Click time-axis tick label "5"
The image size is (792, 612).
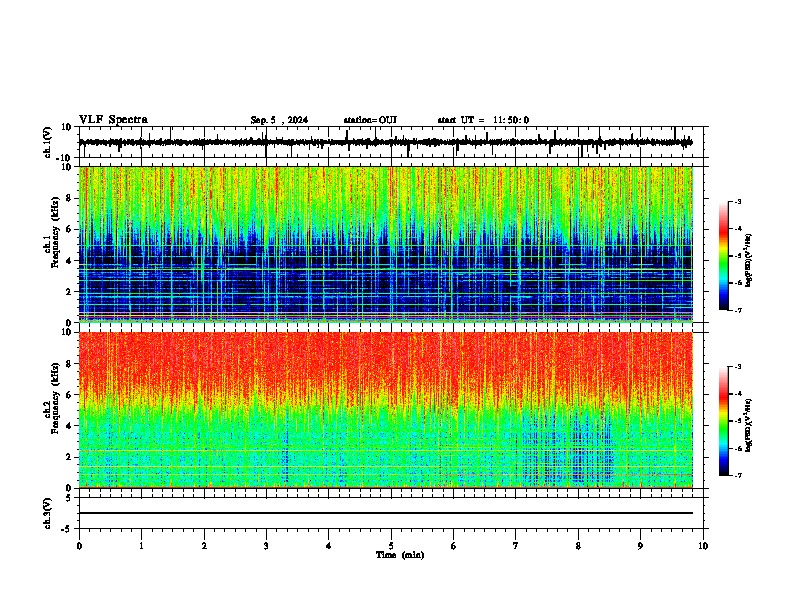pyautogui.click(x=391, y=546)
